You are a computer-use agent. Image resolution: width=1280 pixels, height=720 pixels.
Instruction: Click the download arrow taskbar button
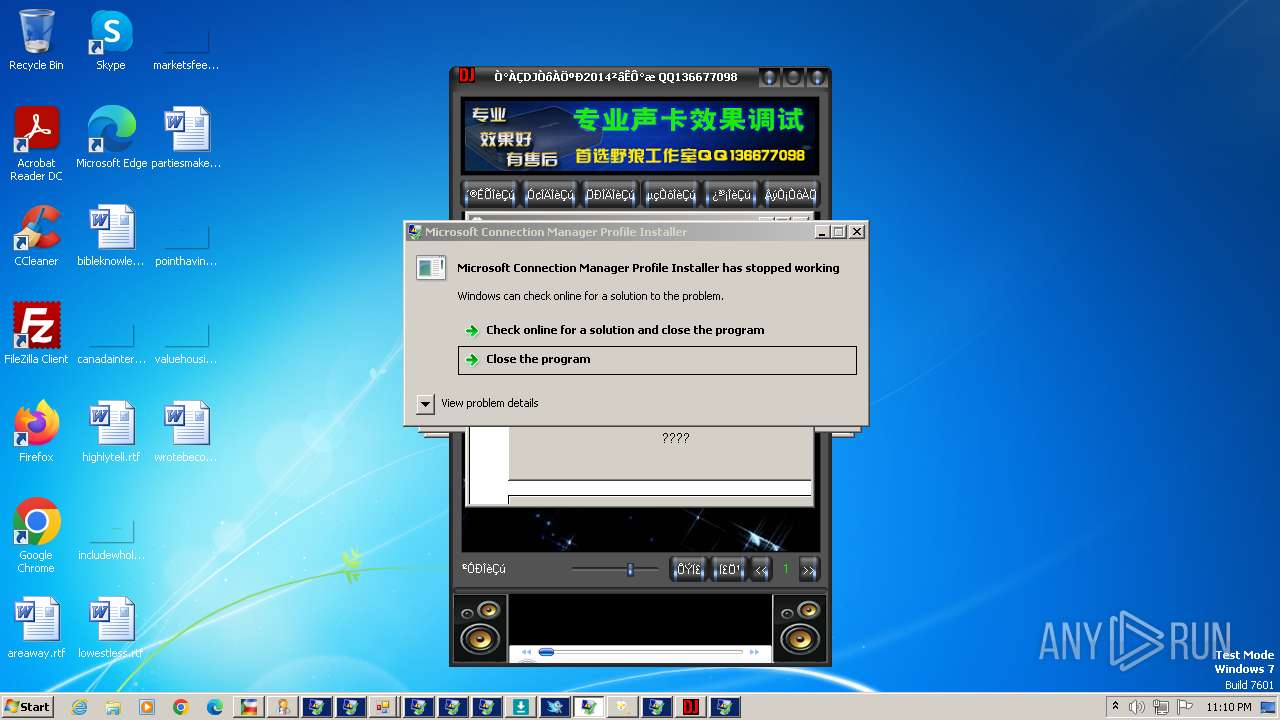point(521,707)
